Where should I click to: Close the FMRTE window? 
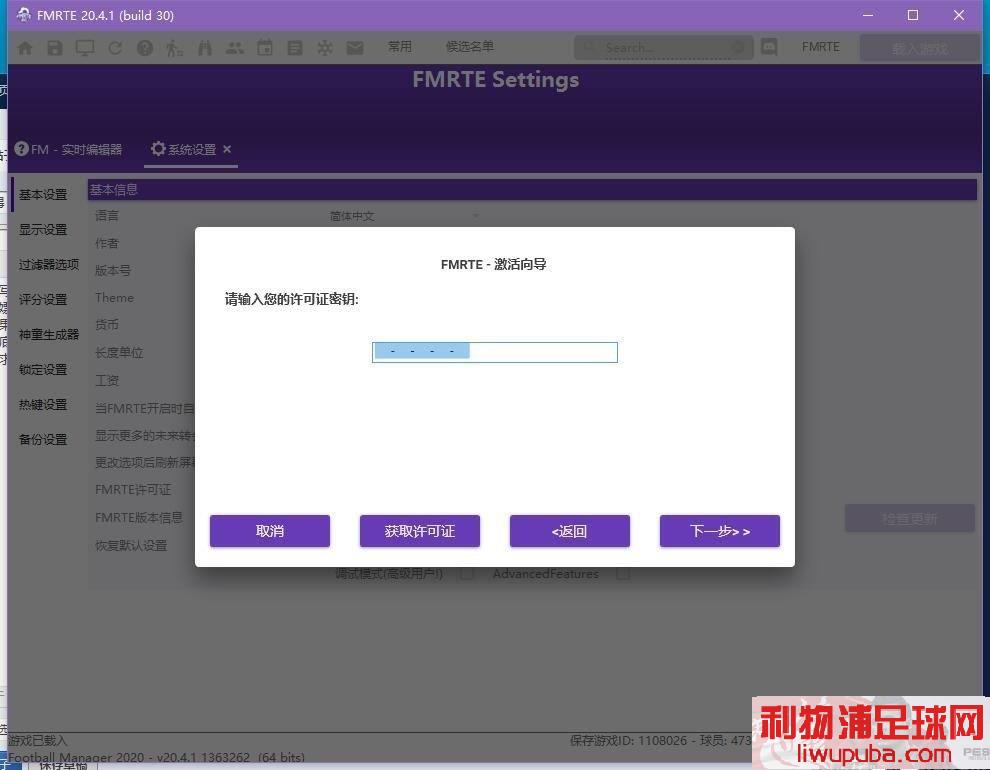[959, 15]
